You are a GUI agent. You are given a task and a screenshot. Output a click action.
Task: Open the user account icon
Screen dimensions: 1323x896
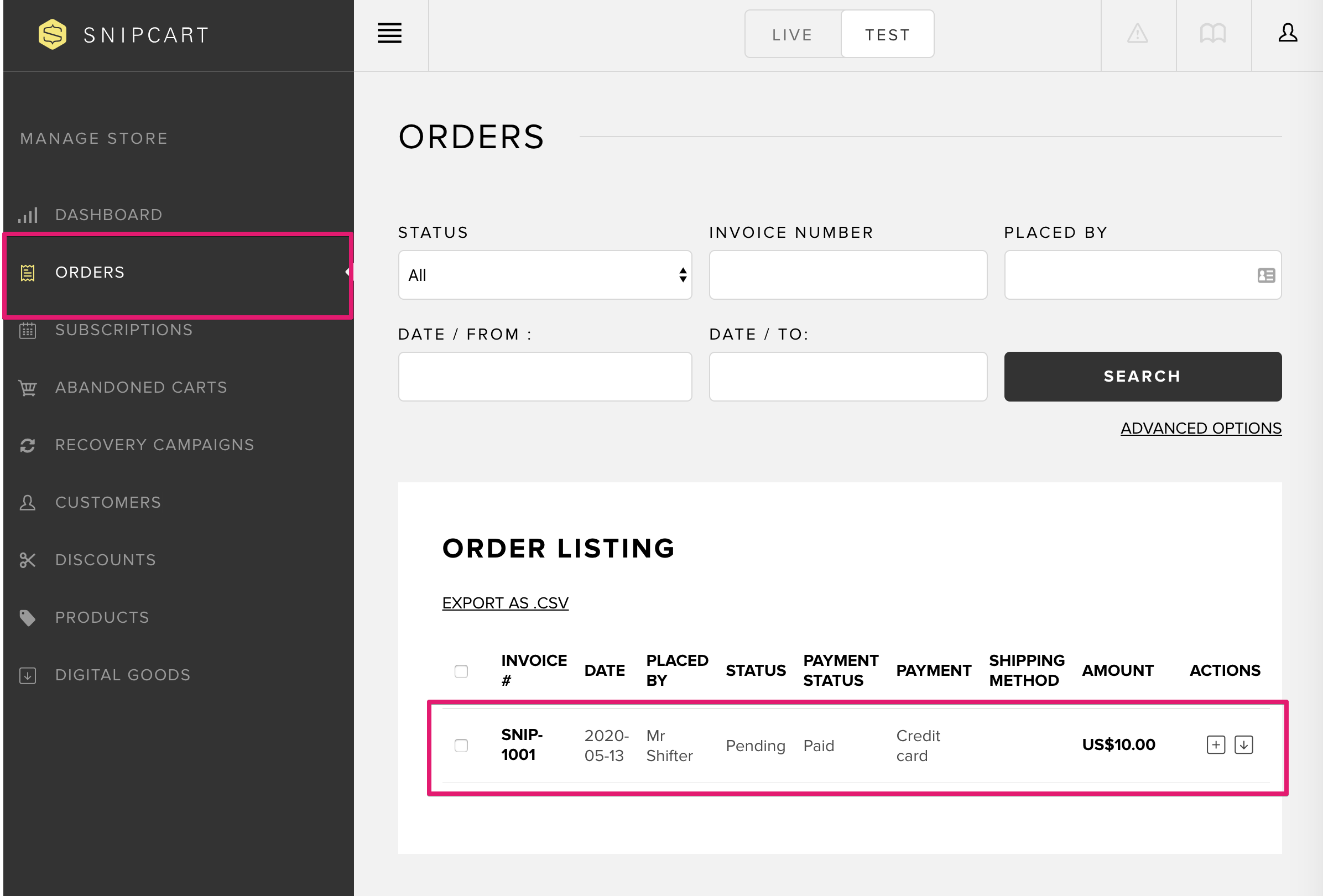pyautogui.click(x=1288, y=33)
